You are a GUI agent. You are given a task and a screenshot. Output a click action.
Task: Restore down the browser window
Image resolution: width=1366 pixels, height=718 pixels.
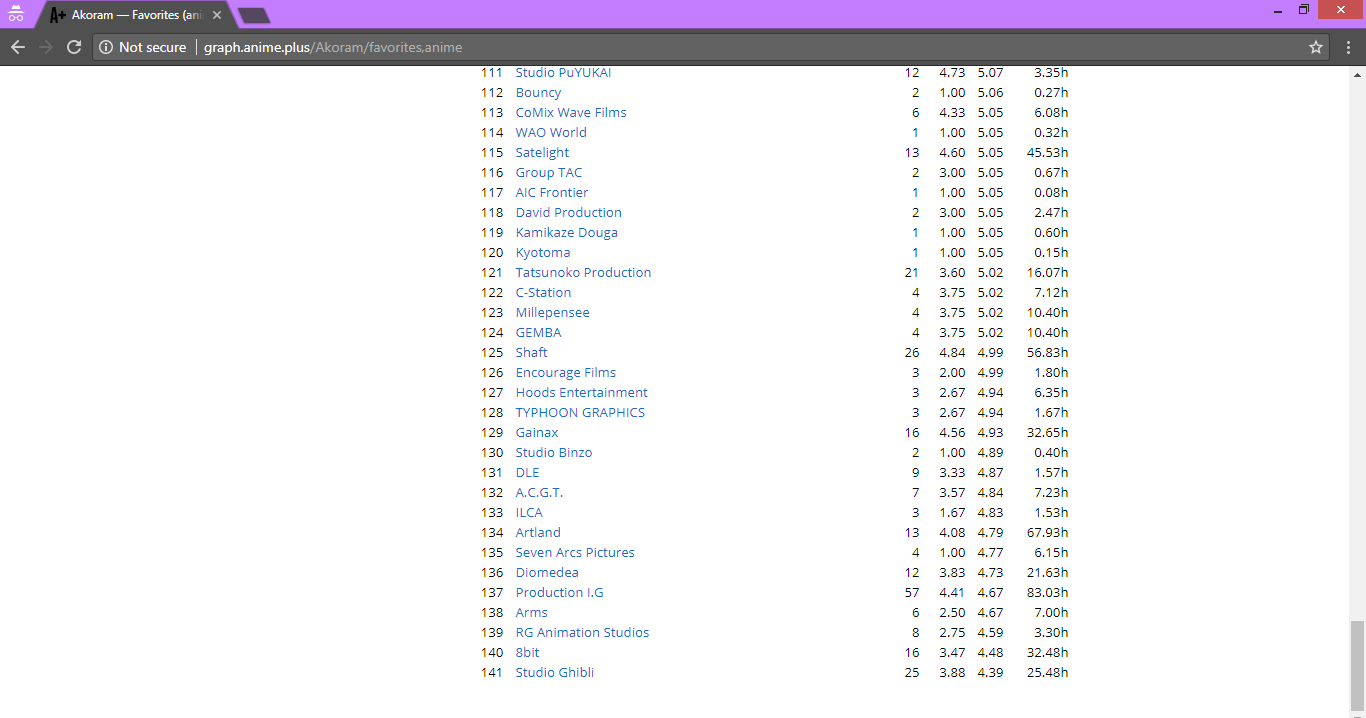click(x=1304, y=10)
